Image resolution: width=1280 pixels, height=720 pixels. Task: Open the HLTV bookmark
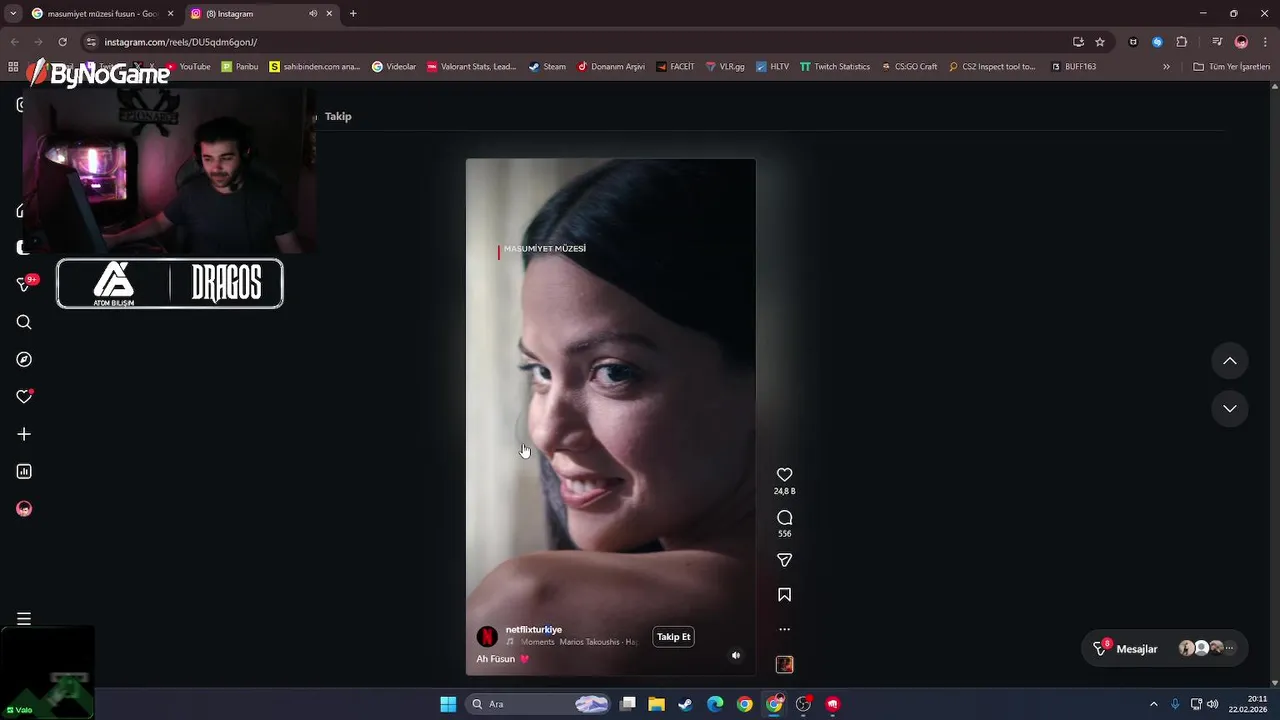tap(772, 67)
